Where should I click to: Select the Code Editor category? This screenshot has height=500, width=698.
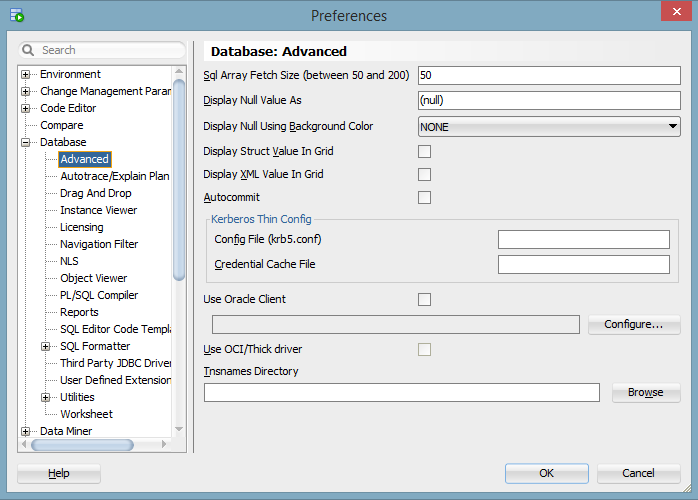[68, 108]
